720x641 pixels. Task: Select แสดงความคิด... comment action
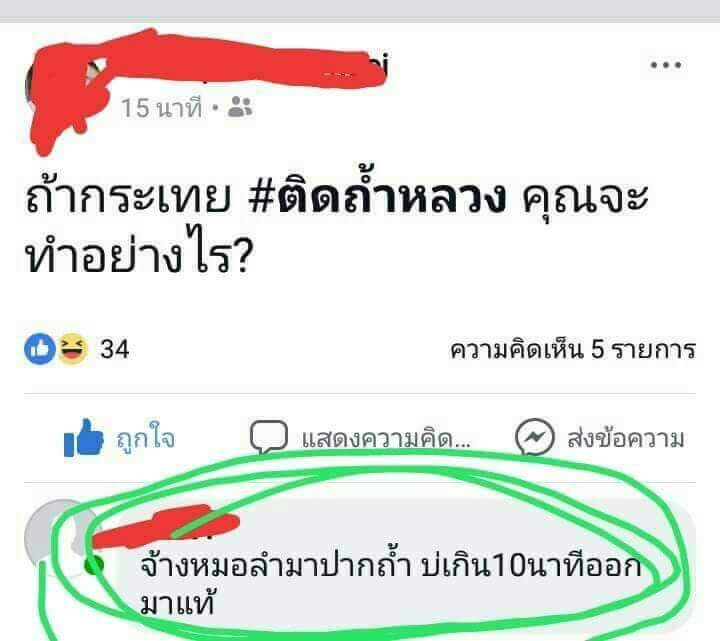[x=386, y=439]
